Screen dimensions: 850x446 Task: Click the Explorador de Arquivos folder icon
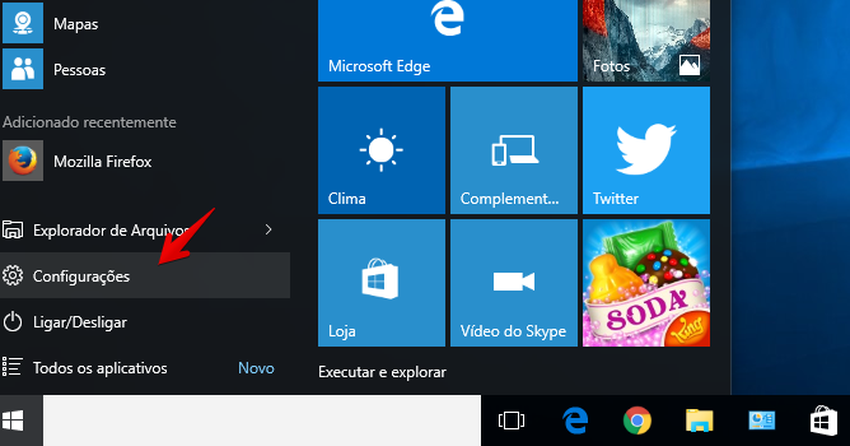point(12,230)
